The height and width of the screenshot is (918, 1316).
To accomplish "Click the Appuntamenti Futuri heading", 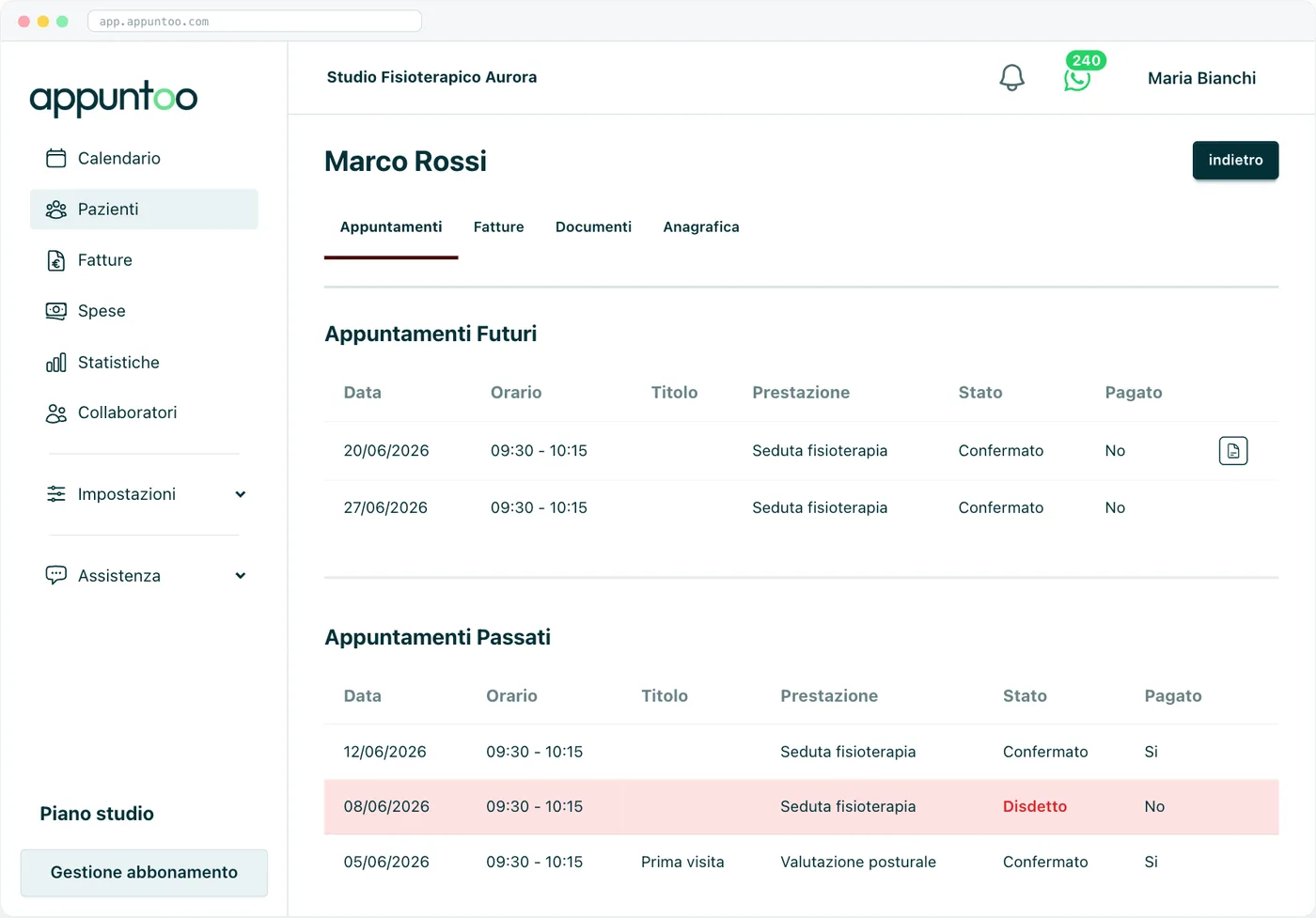I will pyautogui.click(x=431, y=334).
